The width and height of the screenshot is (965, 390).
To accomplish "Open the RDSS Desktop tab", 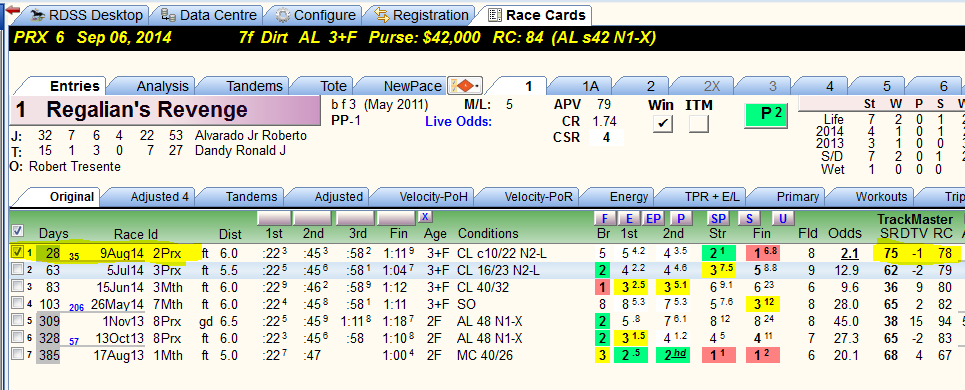I will 87,15.
